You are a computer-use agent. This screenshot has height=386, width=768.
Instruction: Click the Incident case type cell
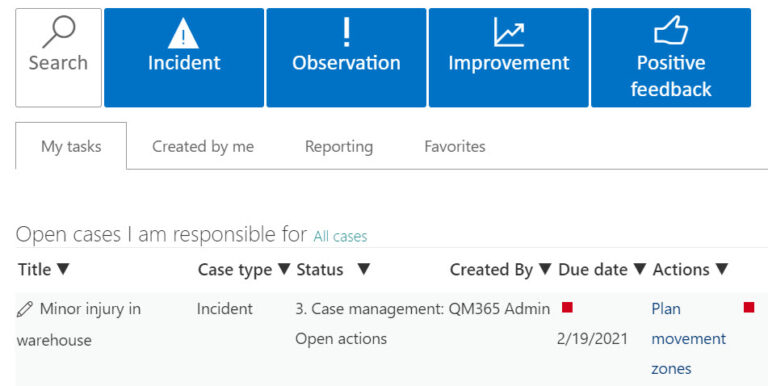click(225, 309)
